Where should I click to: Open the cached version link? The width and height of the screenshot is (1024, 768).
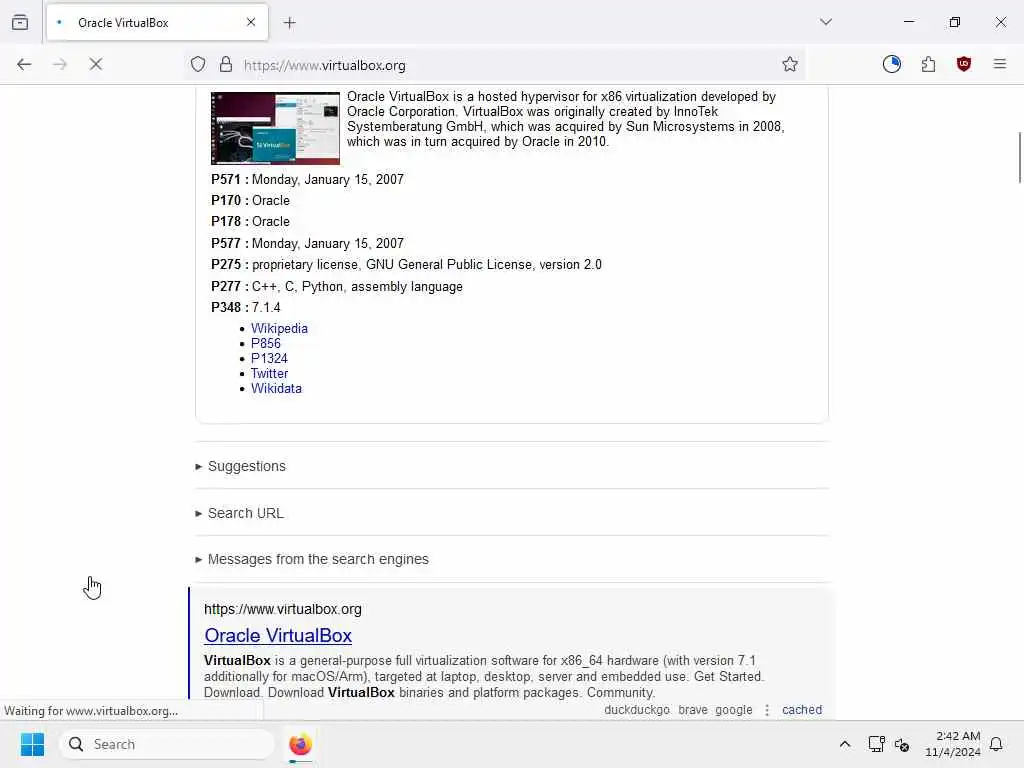pyautogui.click(x=801, y=710)
